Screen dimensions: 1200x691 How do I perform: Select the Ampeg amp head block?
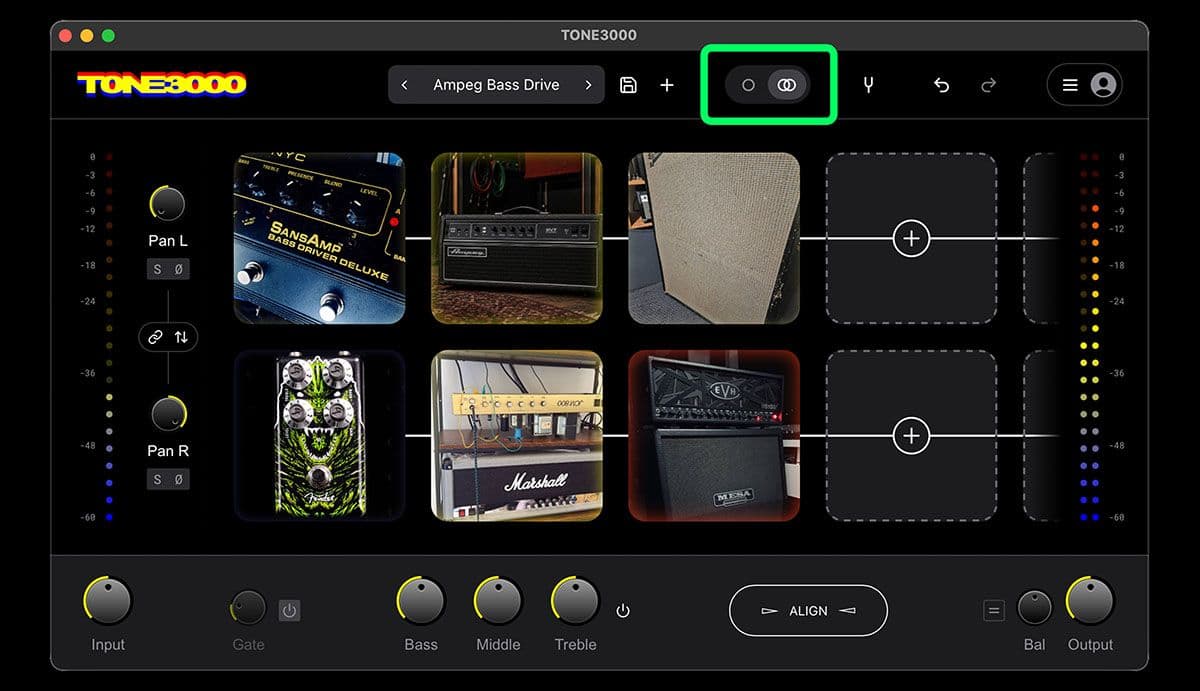[516, 238]
